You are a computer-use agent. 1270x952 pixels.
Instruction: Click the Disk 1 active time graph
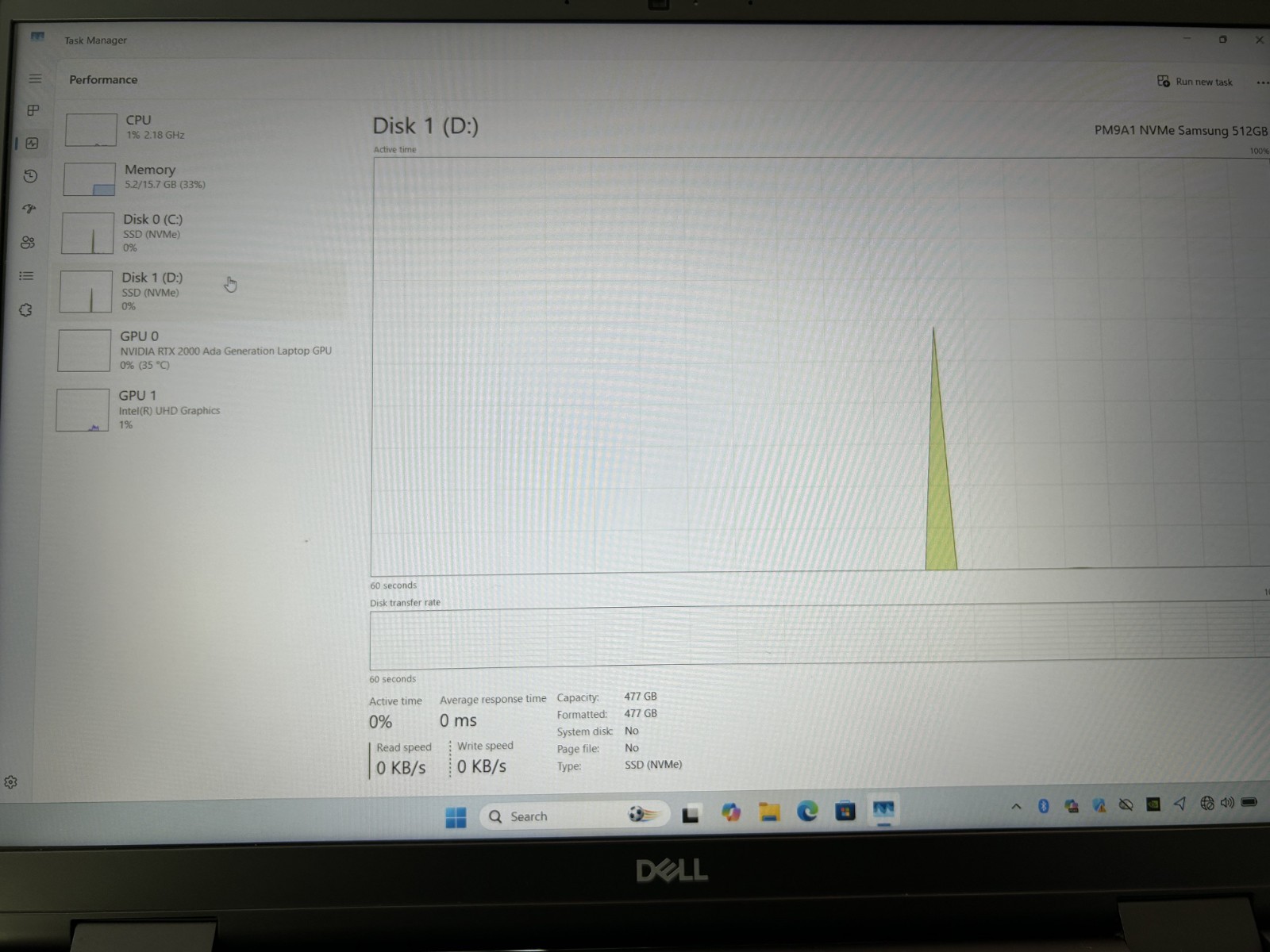821,365
